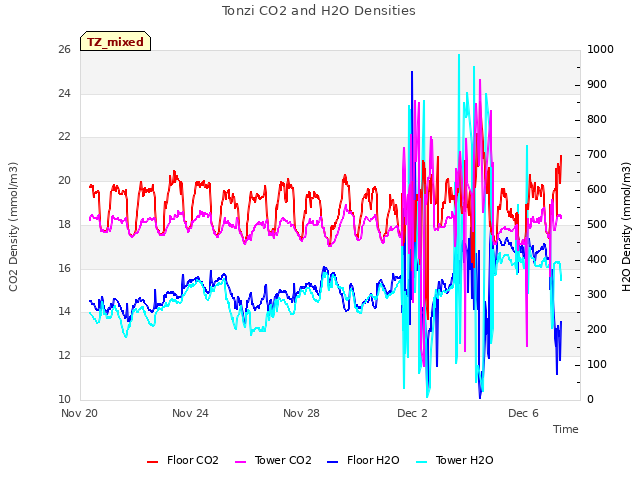The width and height of the screenshot is (640, 480).
Task: Click the Nov 24 x-axis tick label
Action: click(x=190, y=413)
